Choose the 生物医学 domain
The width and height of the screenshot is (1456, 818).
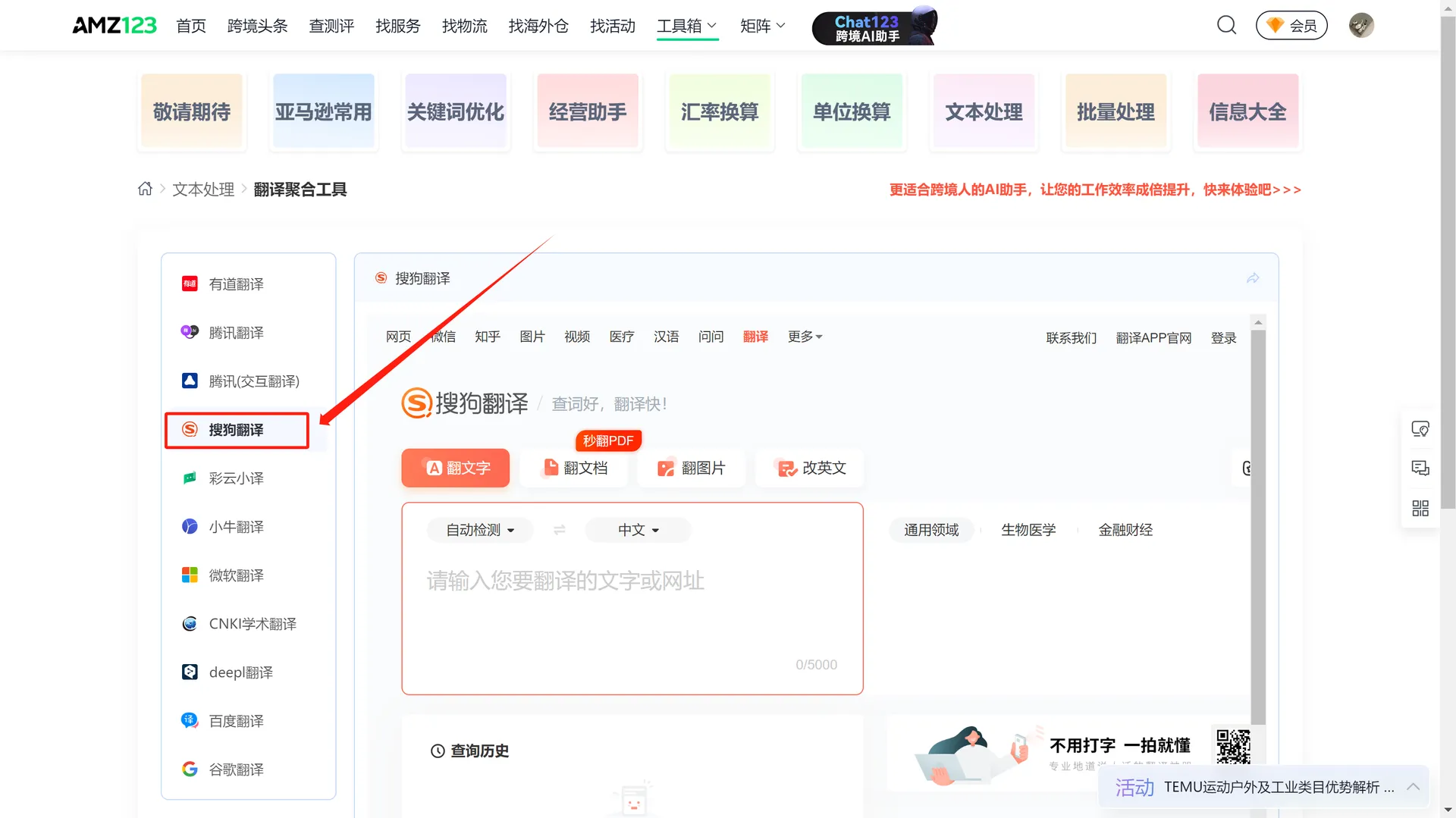click(1028, 530)
